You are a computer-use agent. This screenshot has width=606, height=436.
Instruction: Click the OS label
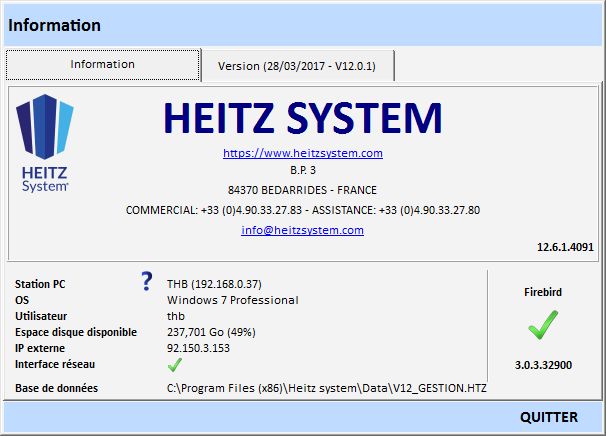pos(22,300)
